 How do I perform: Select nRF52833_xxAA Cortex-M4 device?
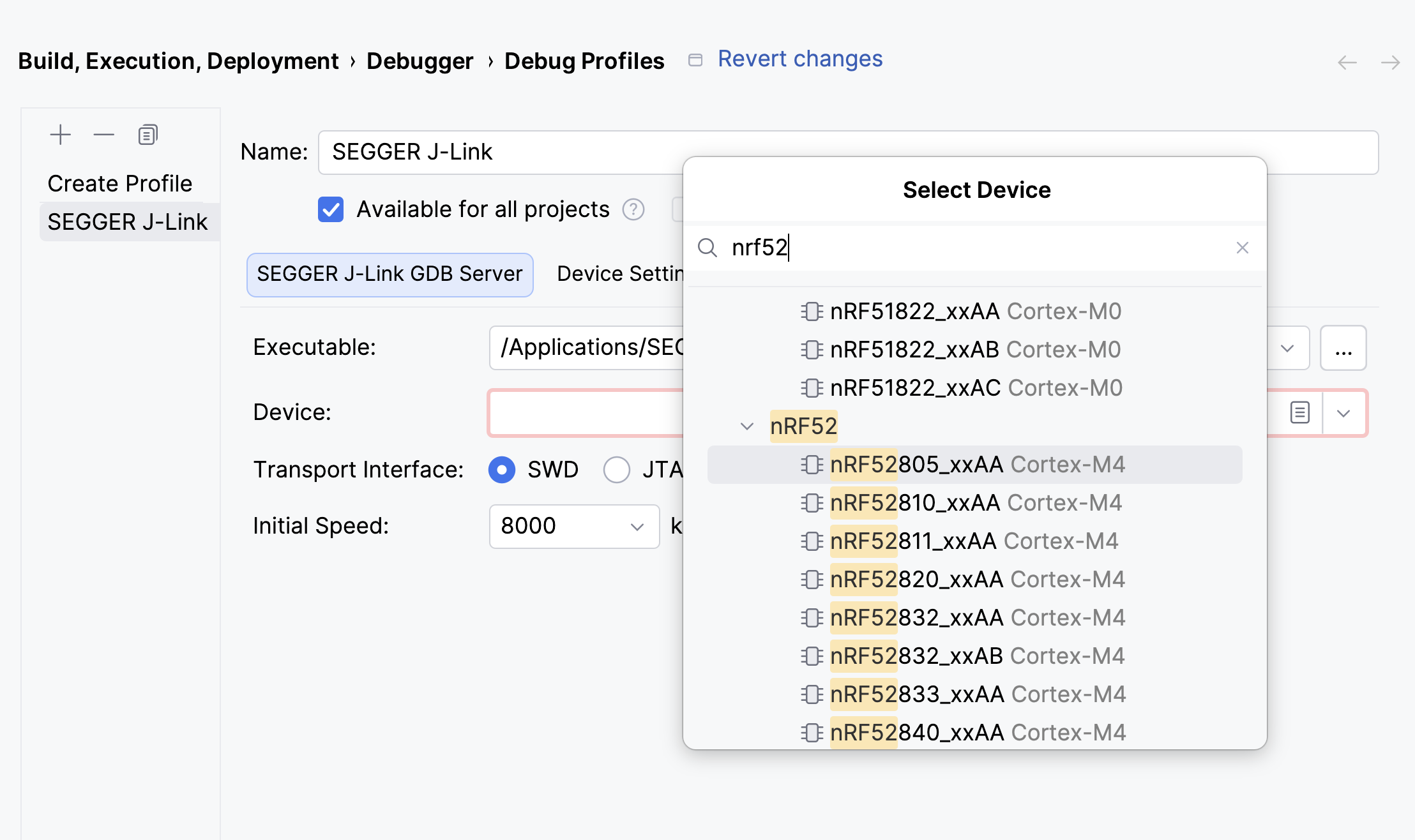pyautogui.click(x=975, y=694)
